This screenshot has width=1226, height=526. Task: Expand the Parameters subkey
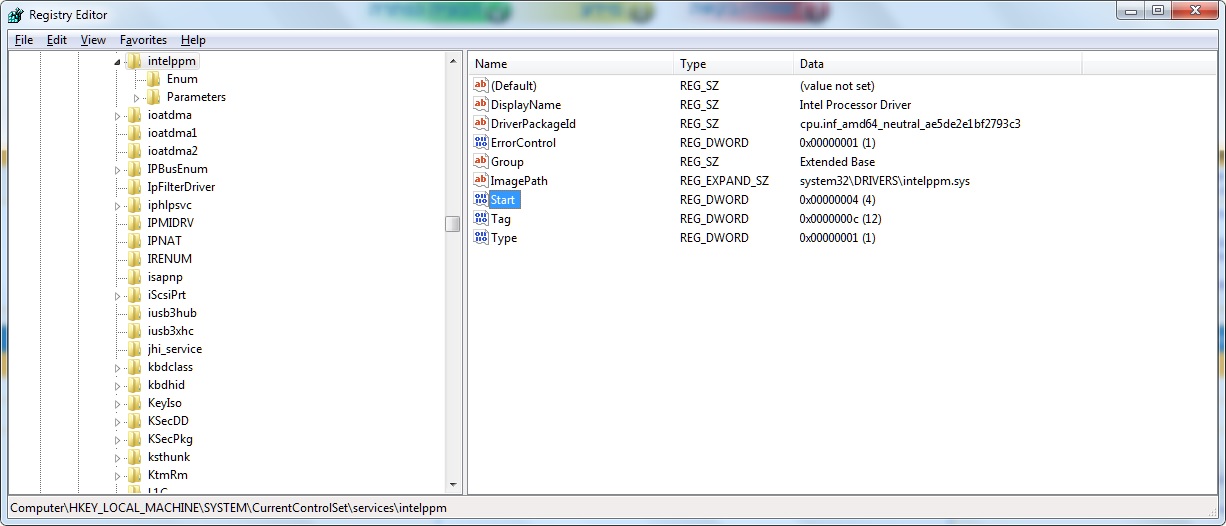(x=137, y=98)
